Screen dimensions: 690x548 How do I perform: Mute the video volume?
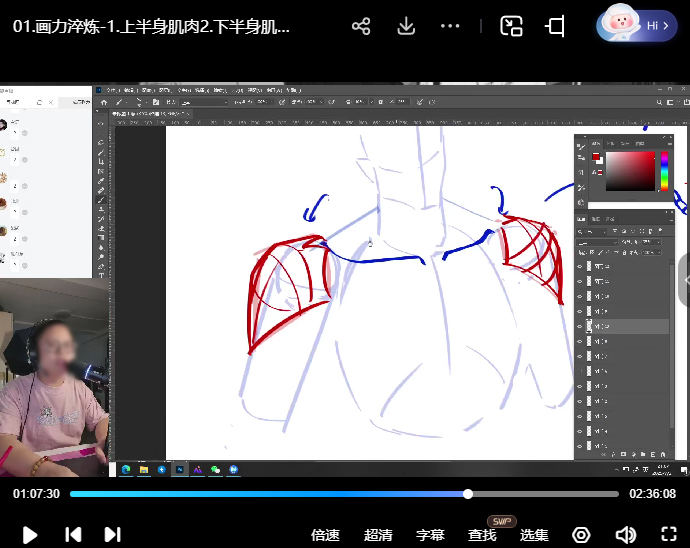(x=625, y=534)
